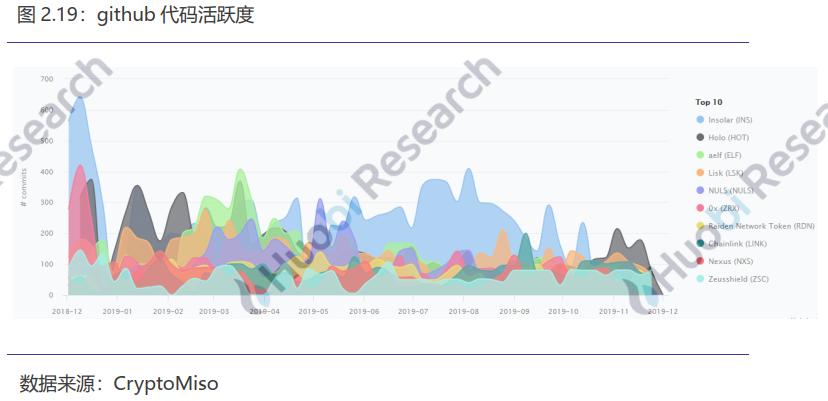Click the 2019-01 x-axis label
The height and width of the screenshot is (401, 828).
click(x=118, y=312)
